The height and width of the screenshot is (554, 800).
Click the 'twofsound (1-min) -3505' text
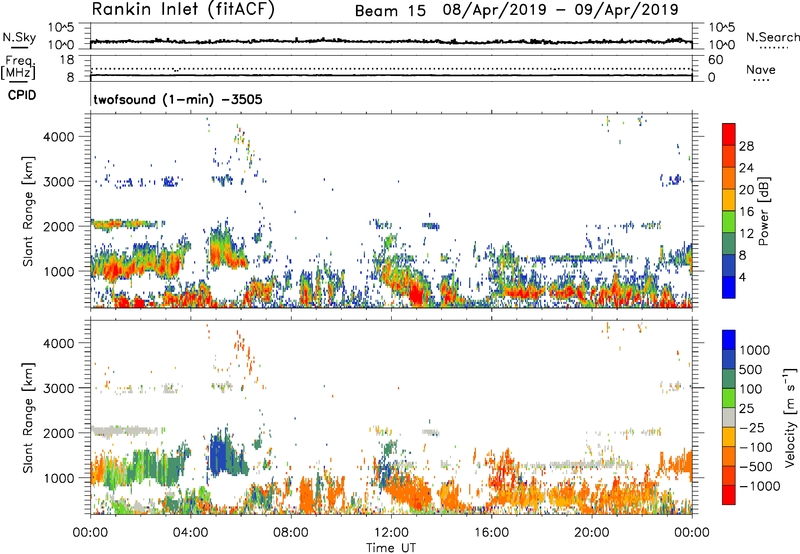pyautogui.click(x=178, y=99)
